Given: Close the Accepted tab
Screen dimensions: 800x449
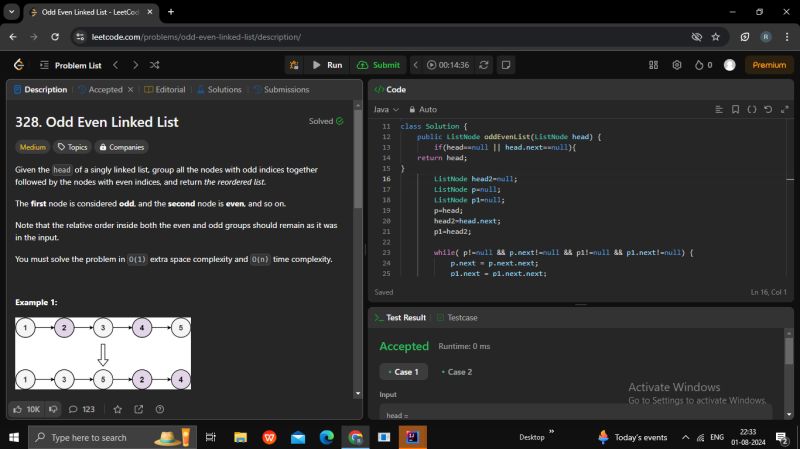Looking at the screenshot, I should pyautogui.click(x=131, y=89).
